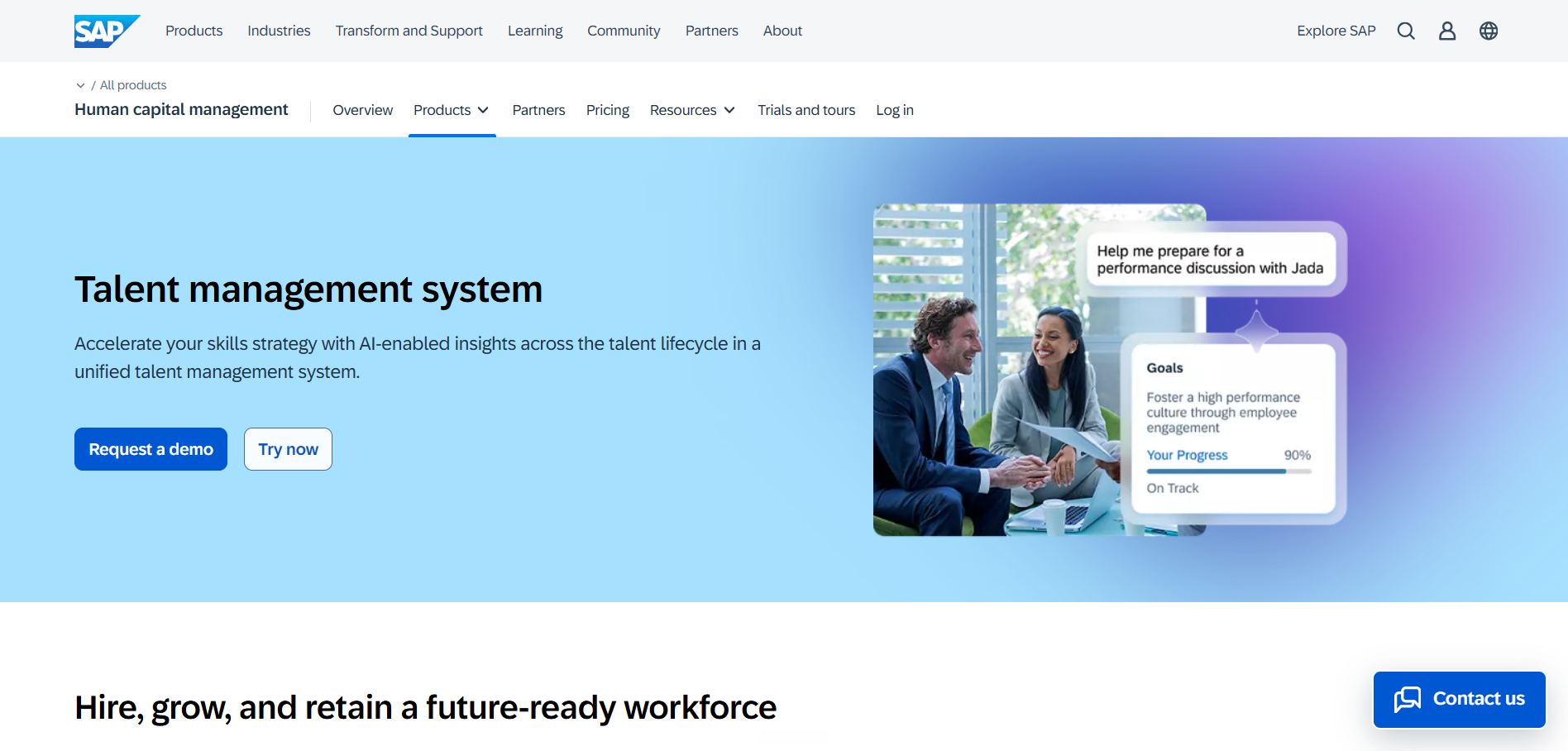Click the Log in link

pos(895,110)
